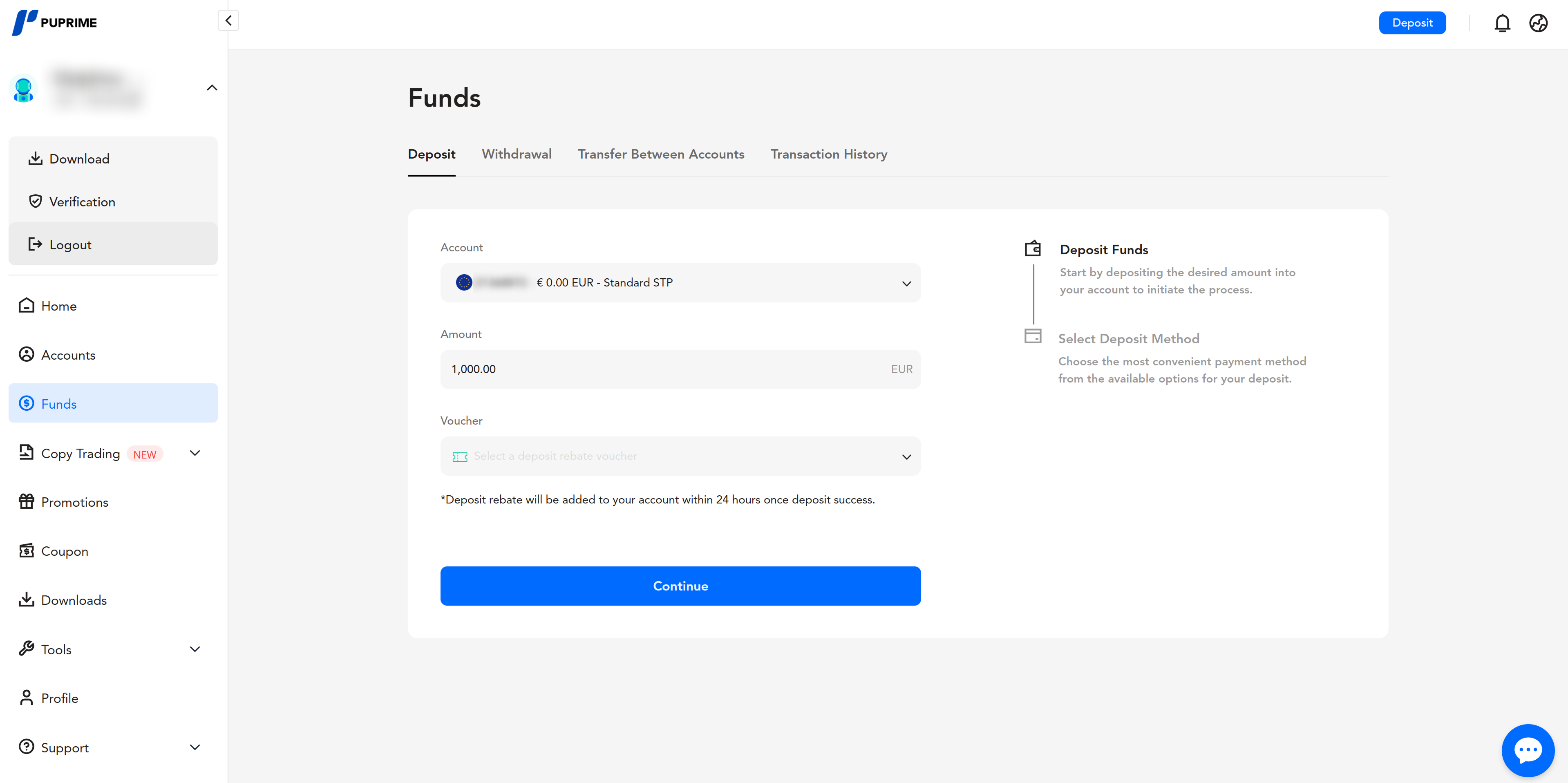Collapse the sidebar with the arrow toggle
Viewport: 1568px width, 783px height.
click(228, 20)
